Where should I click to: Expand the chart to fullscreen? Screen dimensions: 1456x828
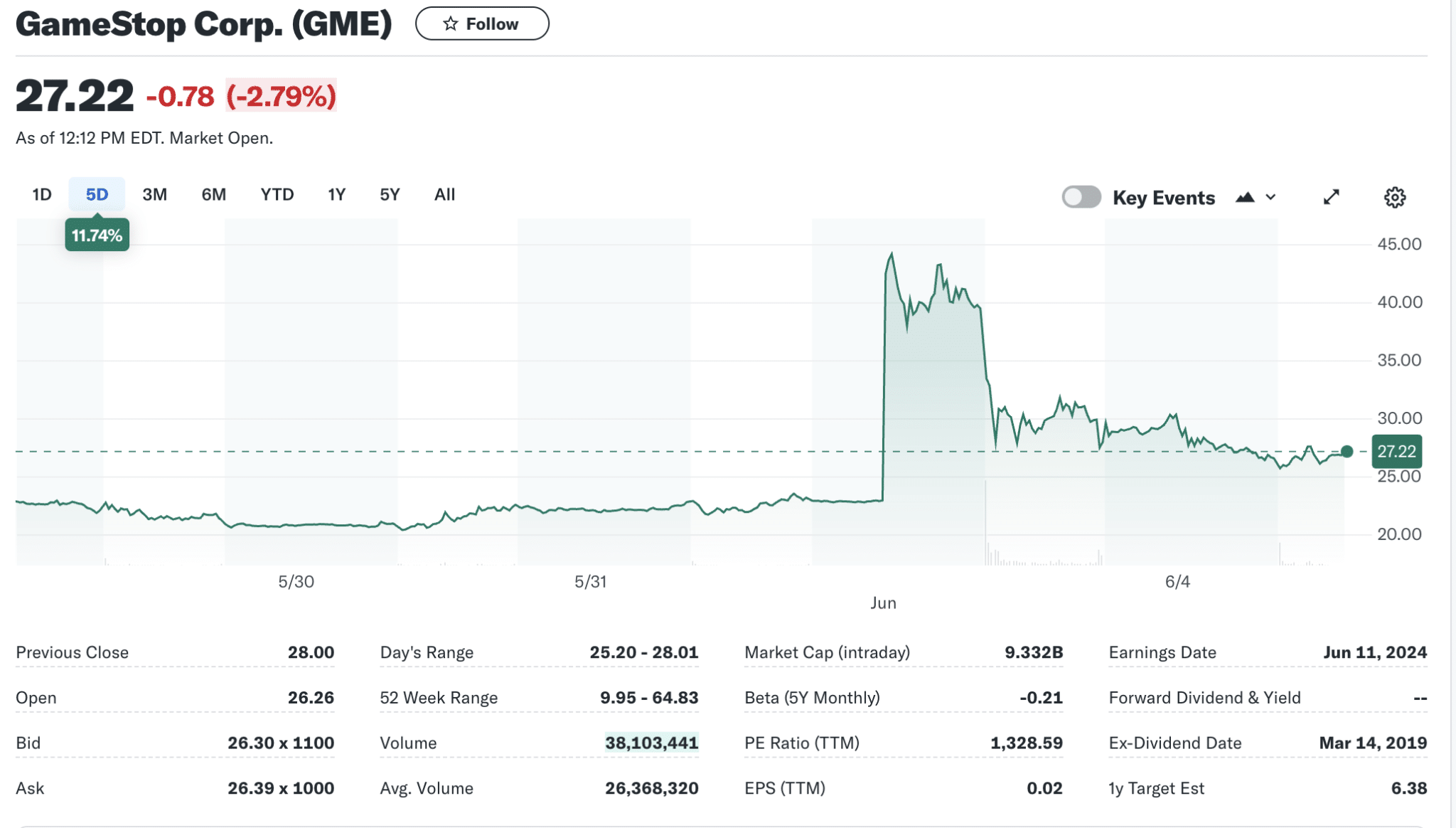(1332, 197)
